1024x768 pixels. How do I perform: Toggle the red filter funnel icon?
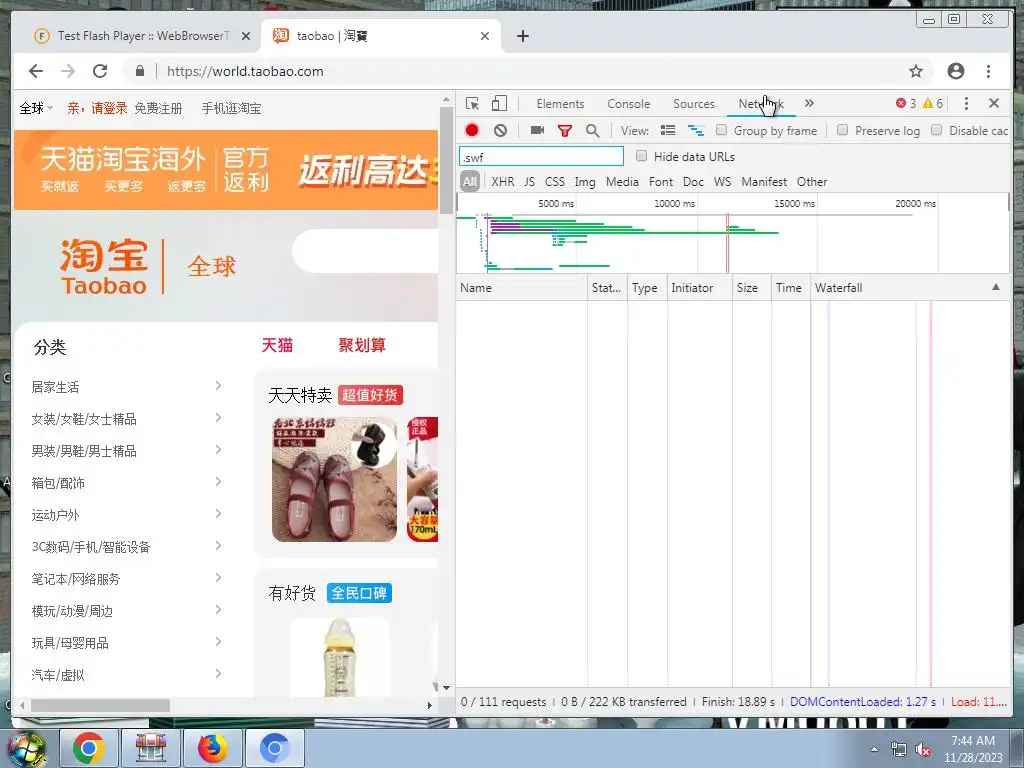coord(565,131)
